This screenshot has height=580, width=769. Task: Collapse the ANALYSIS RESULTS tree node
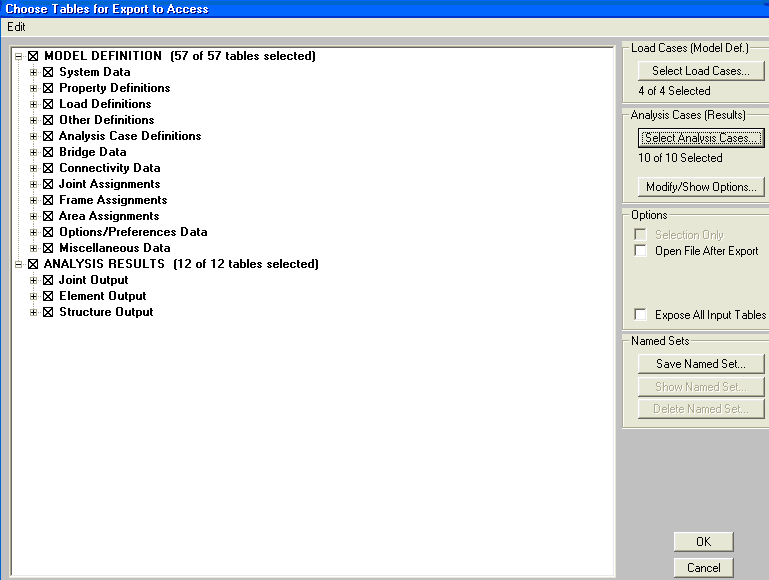[x=19, y=264]
